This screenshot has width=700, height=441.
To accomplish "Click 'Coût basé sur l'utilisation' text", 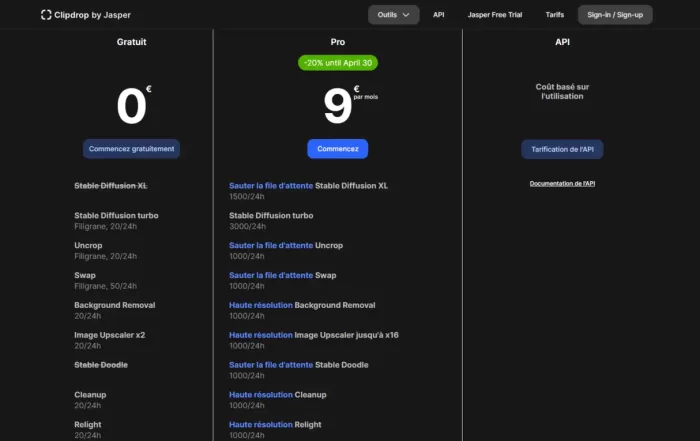I will (562, 92).
